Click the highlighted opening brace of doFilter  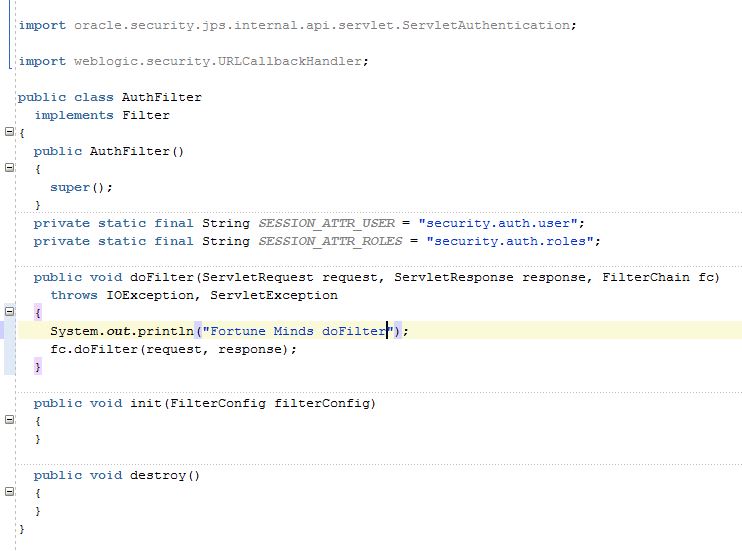(x=38, y=313)
